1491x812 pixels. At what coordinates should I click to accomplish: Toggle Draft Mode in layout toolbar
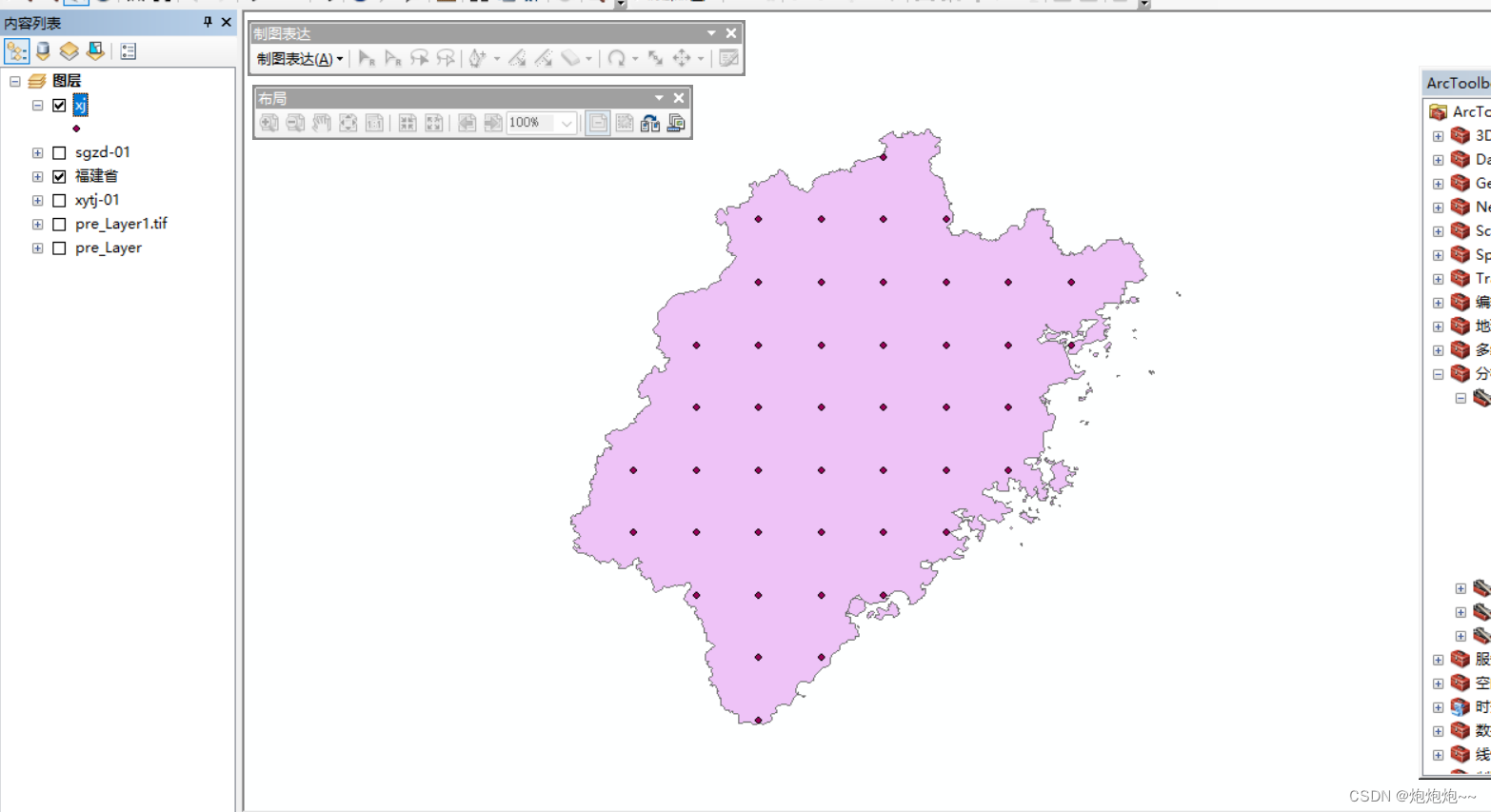[x=598, y=123]
